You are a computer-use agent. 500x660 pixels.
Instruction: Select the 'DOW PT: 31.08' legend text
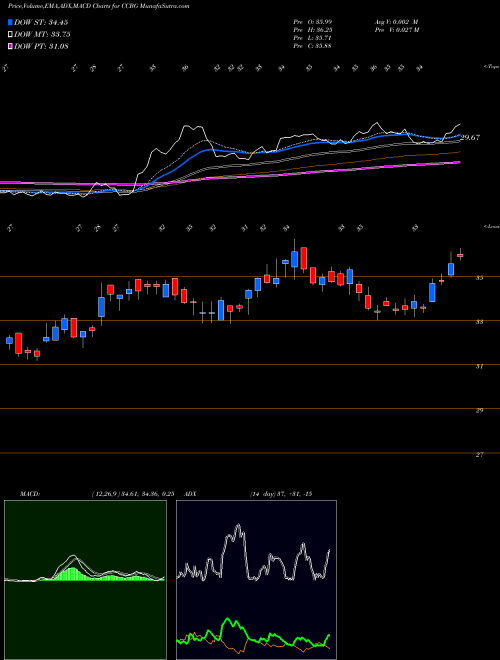41,46
